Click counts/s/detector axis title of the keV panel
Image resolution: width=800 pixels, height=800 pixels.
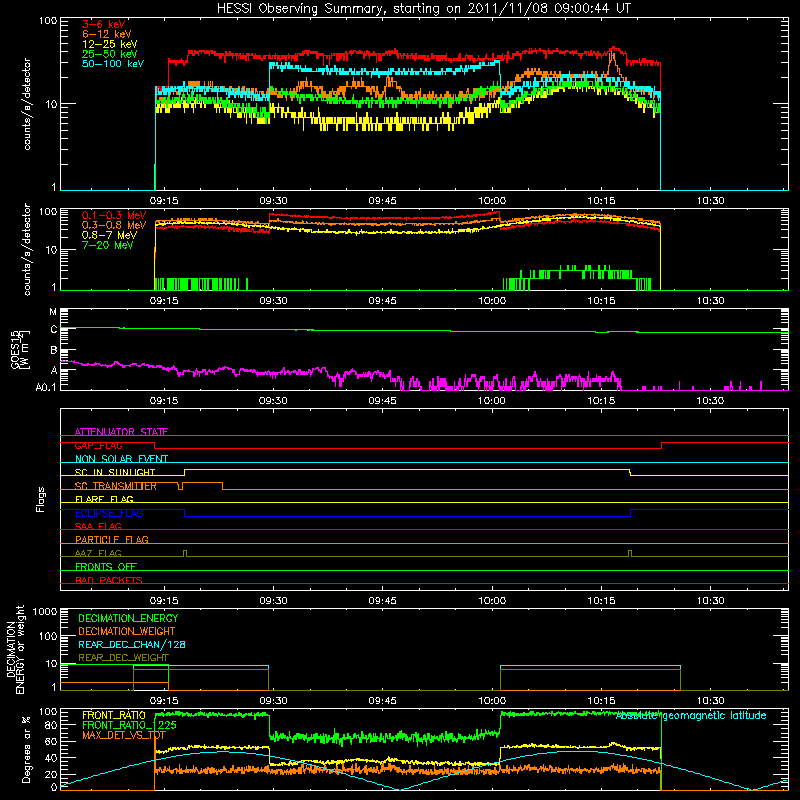27,104
